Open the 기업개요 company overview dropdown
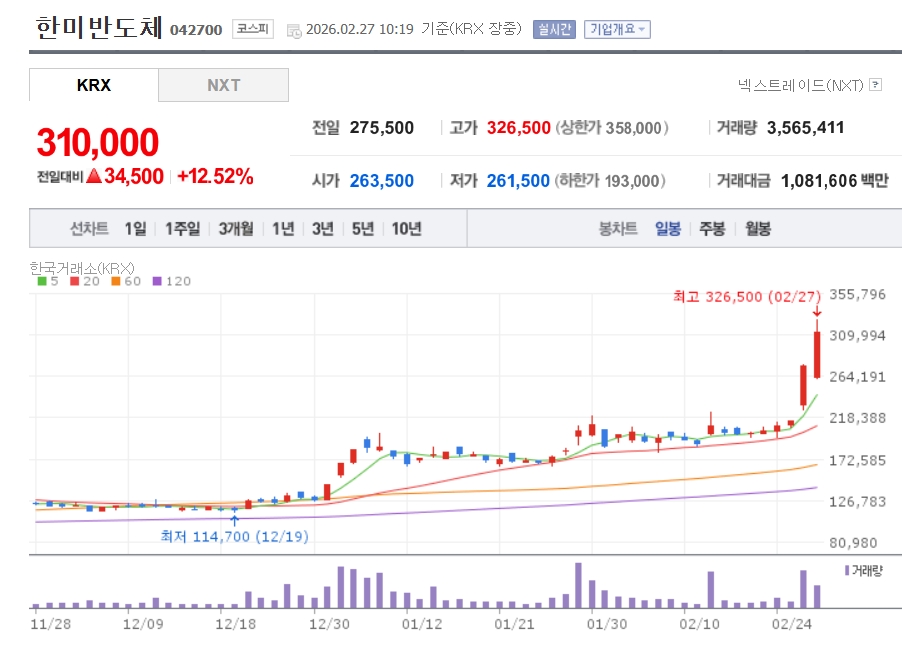Viewport: 902px width, 654px height. pyautogui.click(x=617, y=29)
